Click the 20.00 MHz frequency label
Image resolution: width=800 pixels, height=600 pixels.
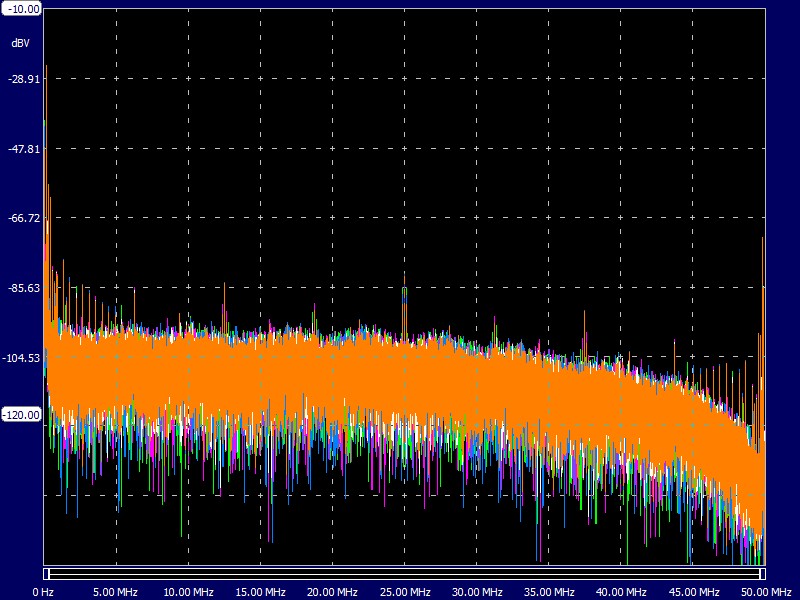[332, 592]
